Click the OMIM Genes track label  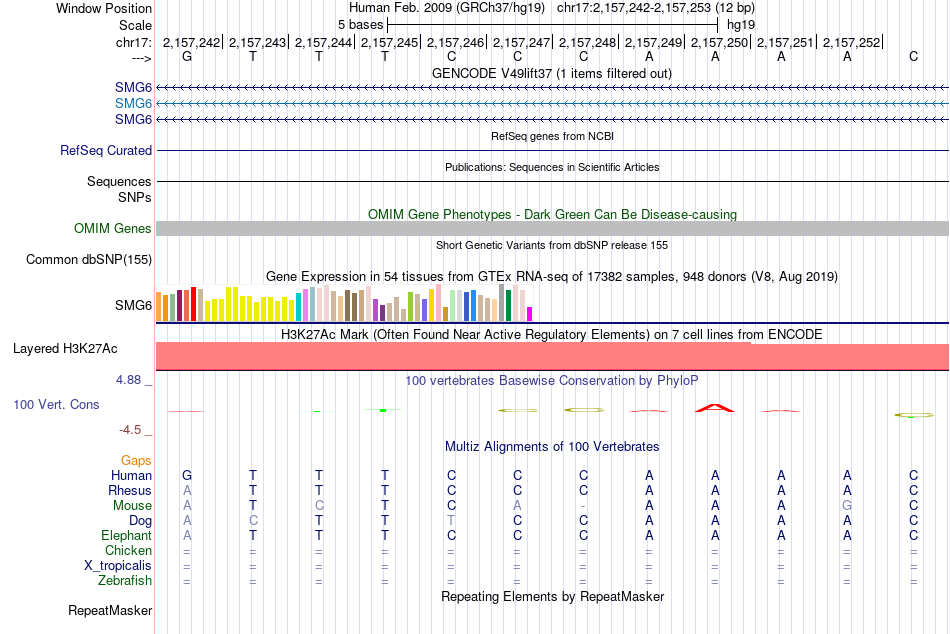coord(113,229)
